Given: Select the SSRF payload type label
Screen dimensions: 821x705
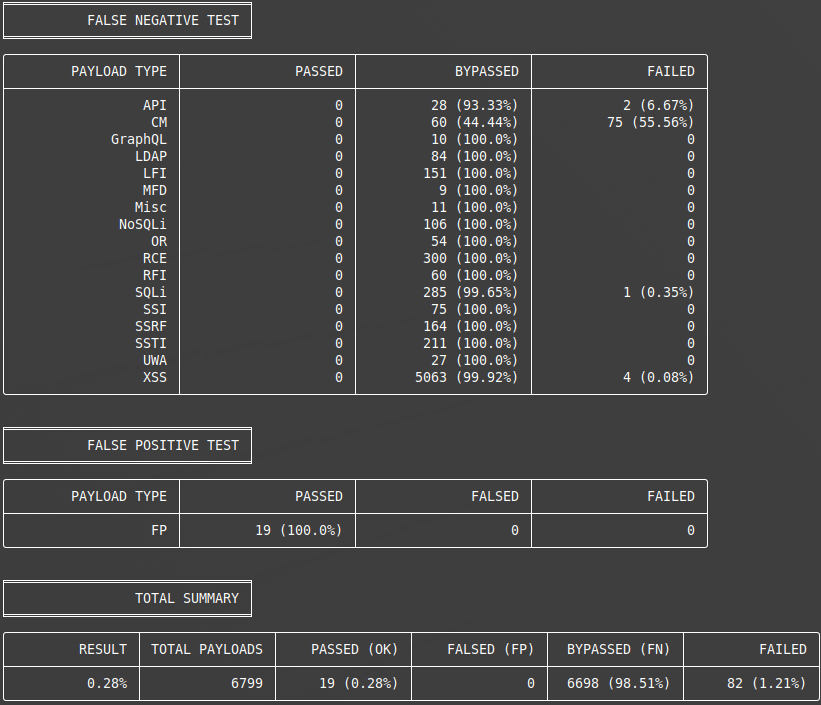Looking at the screenshot, I should pos(150,326).
